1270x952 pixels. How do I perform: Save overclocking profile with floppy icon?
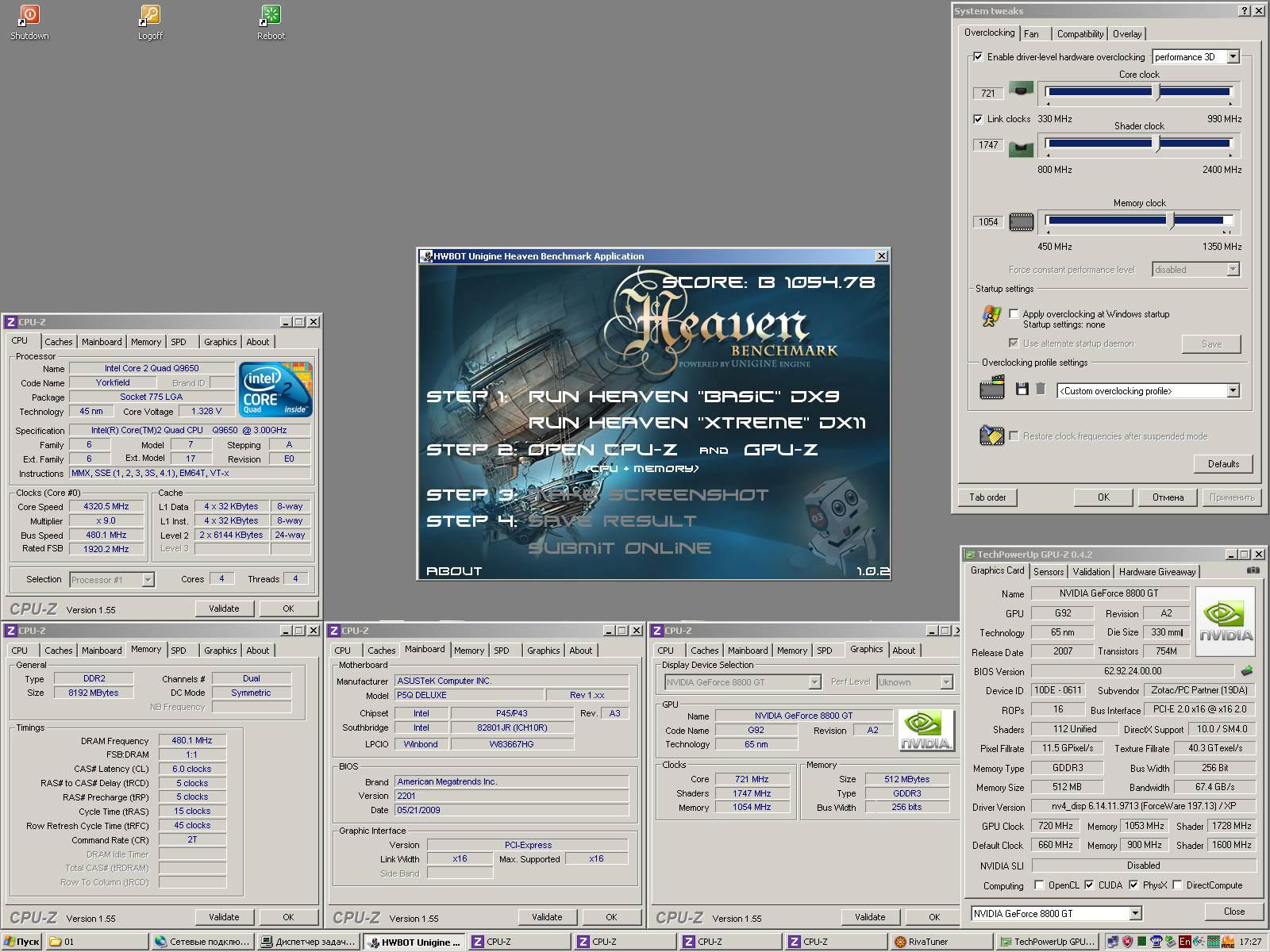tap(1022, 390)
